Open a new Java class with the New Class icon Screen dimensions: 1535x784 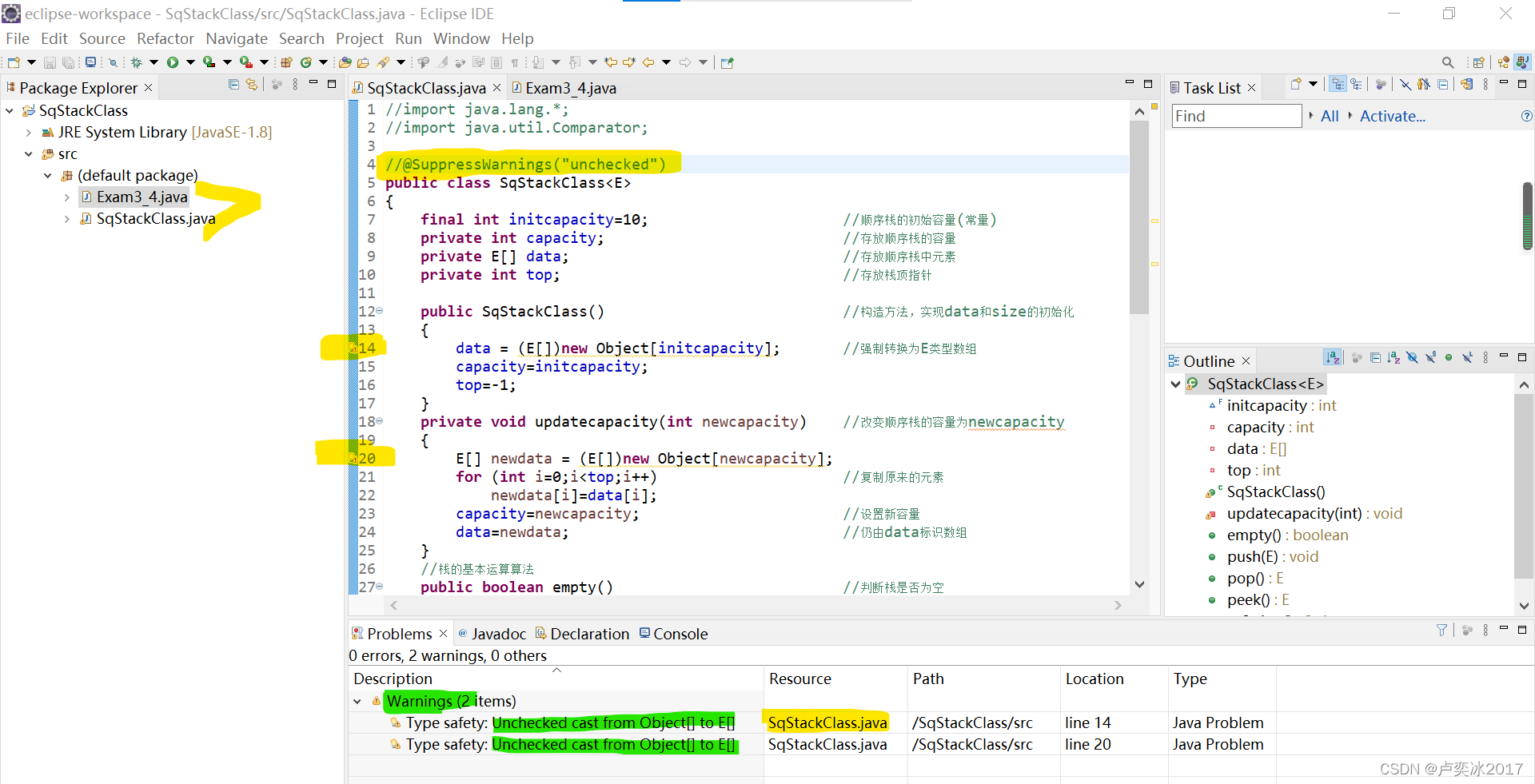(306, 62)
